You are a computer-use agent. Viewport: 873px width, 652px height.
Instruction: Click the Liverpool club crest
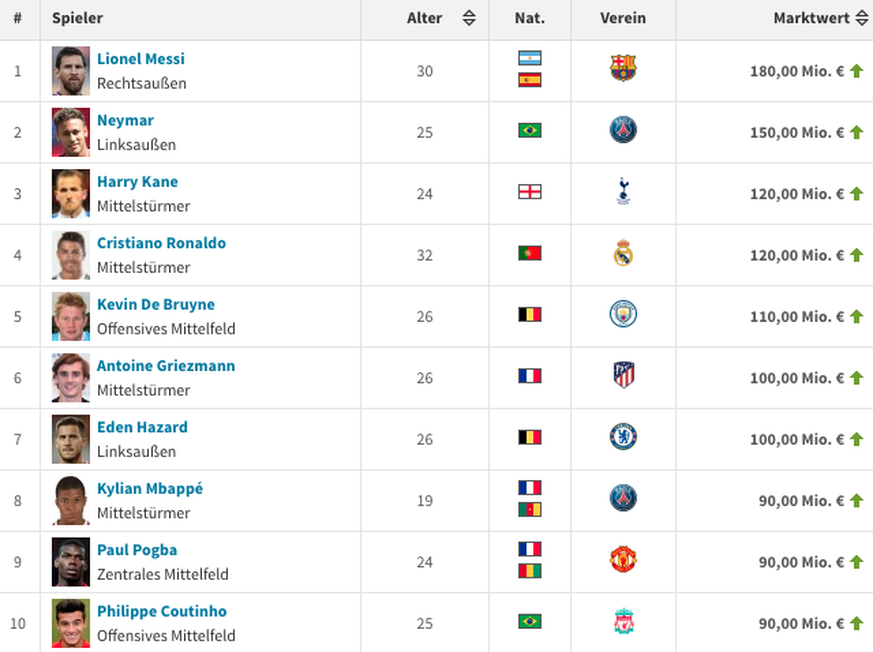pyautogui.click(x=623, y=622)
